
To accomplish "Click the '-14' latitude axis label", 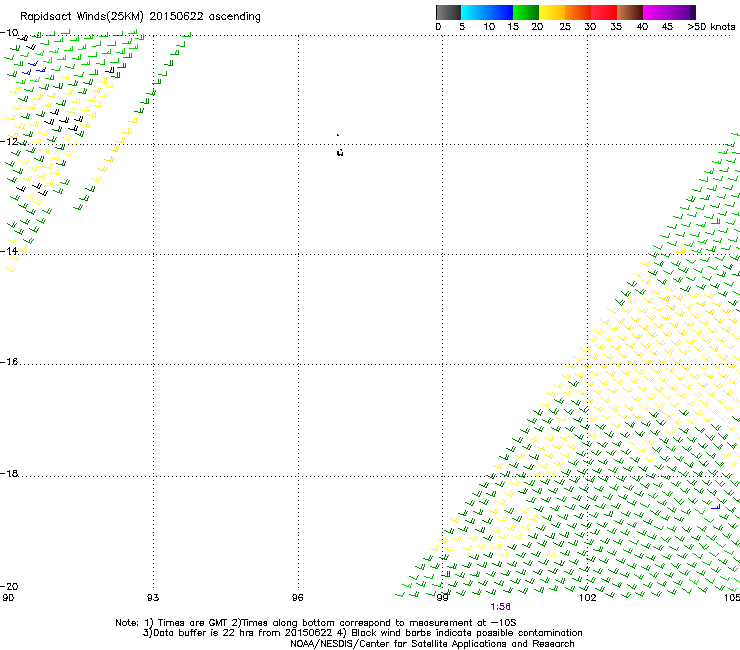I will pyautogui.click(x=9, y=251).
